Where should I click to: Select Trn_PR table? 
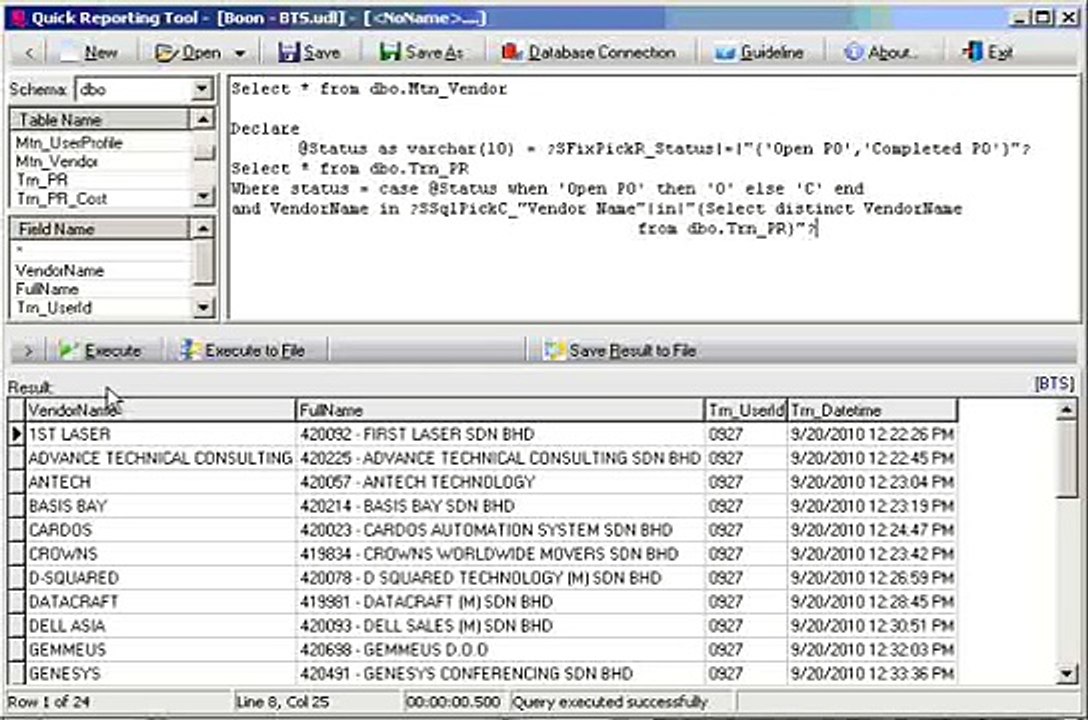pyautogui.click(x=42, y=180)
